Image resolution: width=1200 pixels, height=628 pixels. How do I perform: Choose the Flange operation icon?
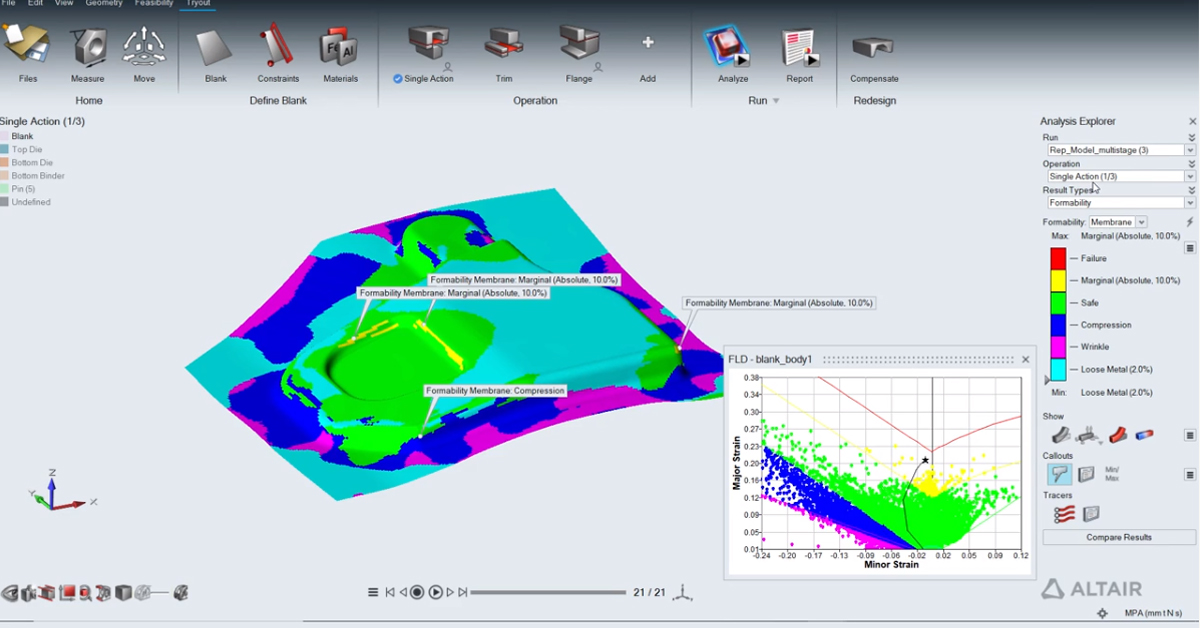[x=579, y=44]
